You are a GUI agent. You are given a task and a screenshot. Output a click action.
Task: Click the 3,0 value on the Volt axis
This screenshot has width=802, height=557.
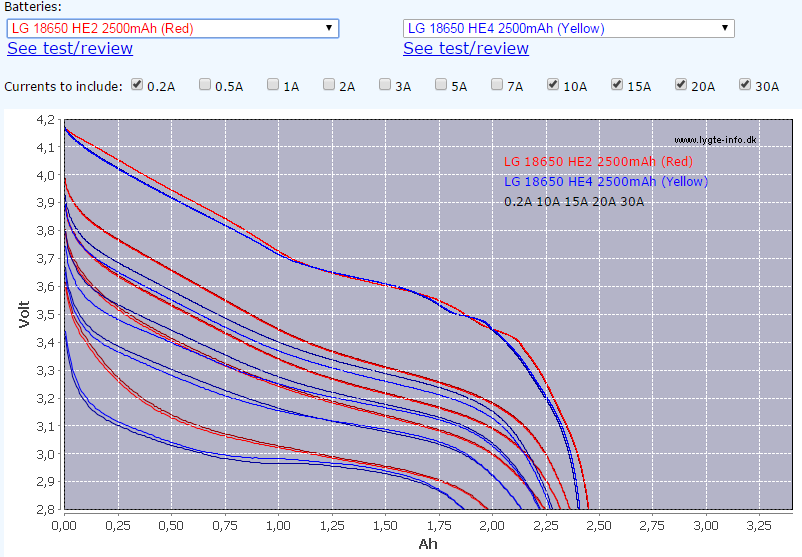tap(45, 454)
